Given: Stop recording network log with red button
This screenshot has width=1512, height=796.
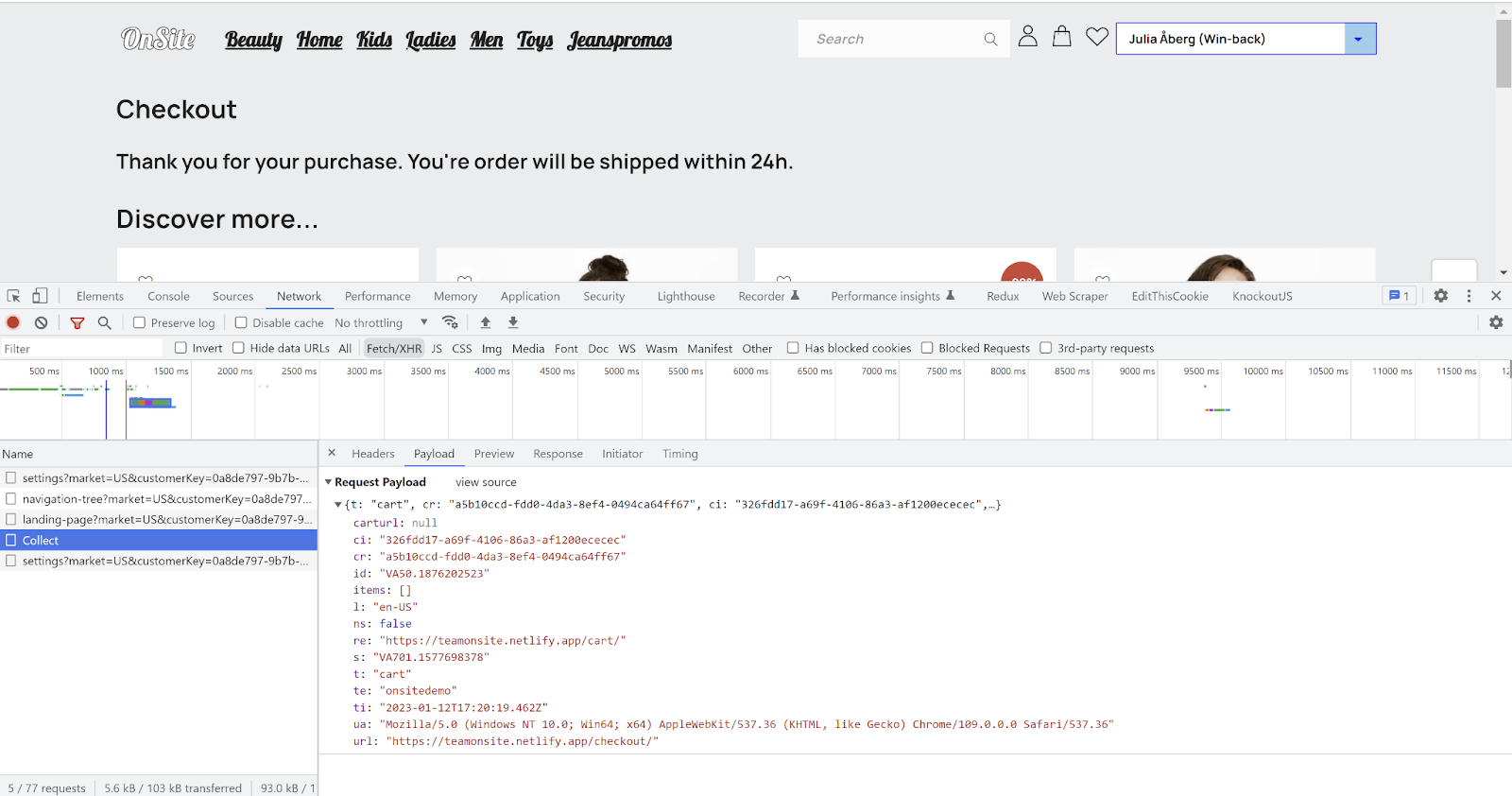Looking at the screenshot, I should [x=13, y=322].
